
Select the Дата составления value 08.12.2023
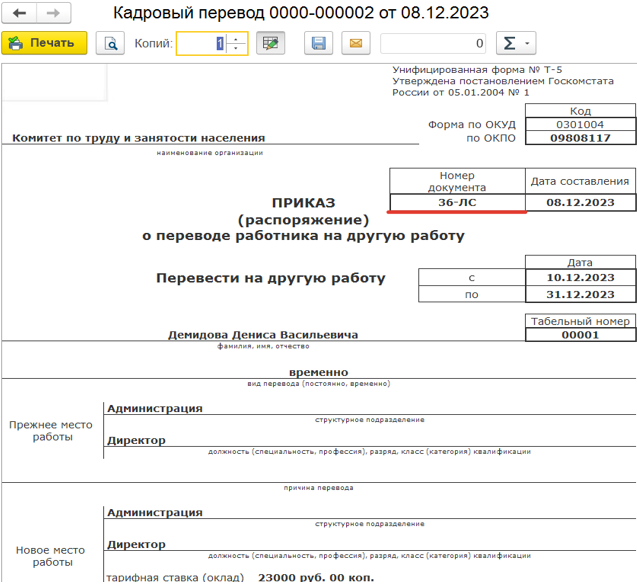click(x=580, y=202)
